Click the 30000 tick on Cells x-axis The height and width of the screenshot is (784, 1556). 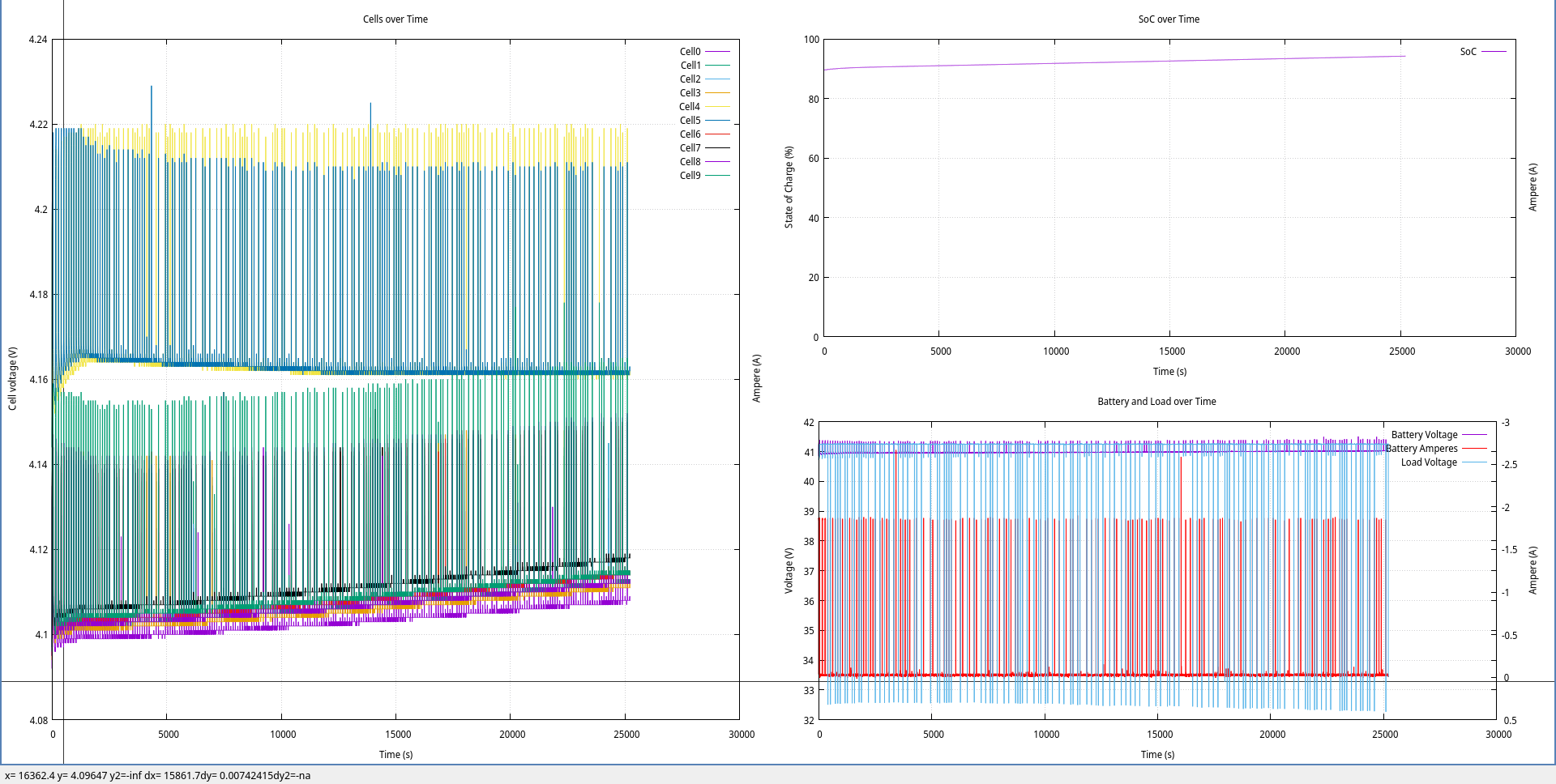point(742,735)
